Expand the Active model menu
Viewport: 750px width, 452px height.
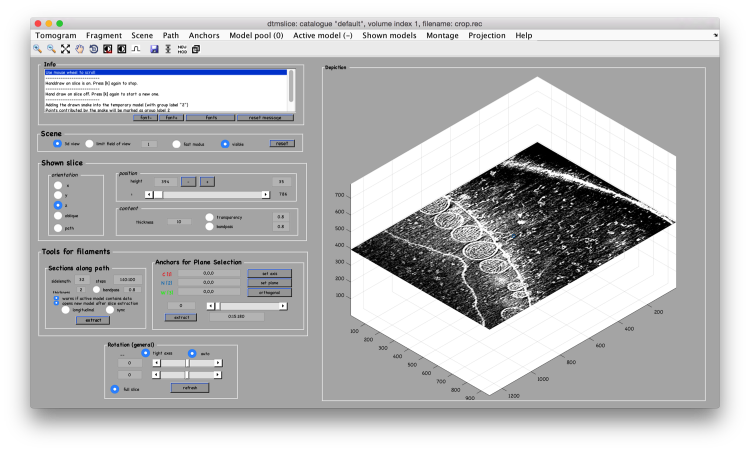[x=322, y=35]
